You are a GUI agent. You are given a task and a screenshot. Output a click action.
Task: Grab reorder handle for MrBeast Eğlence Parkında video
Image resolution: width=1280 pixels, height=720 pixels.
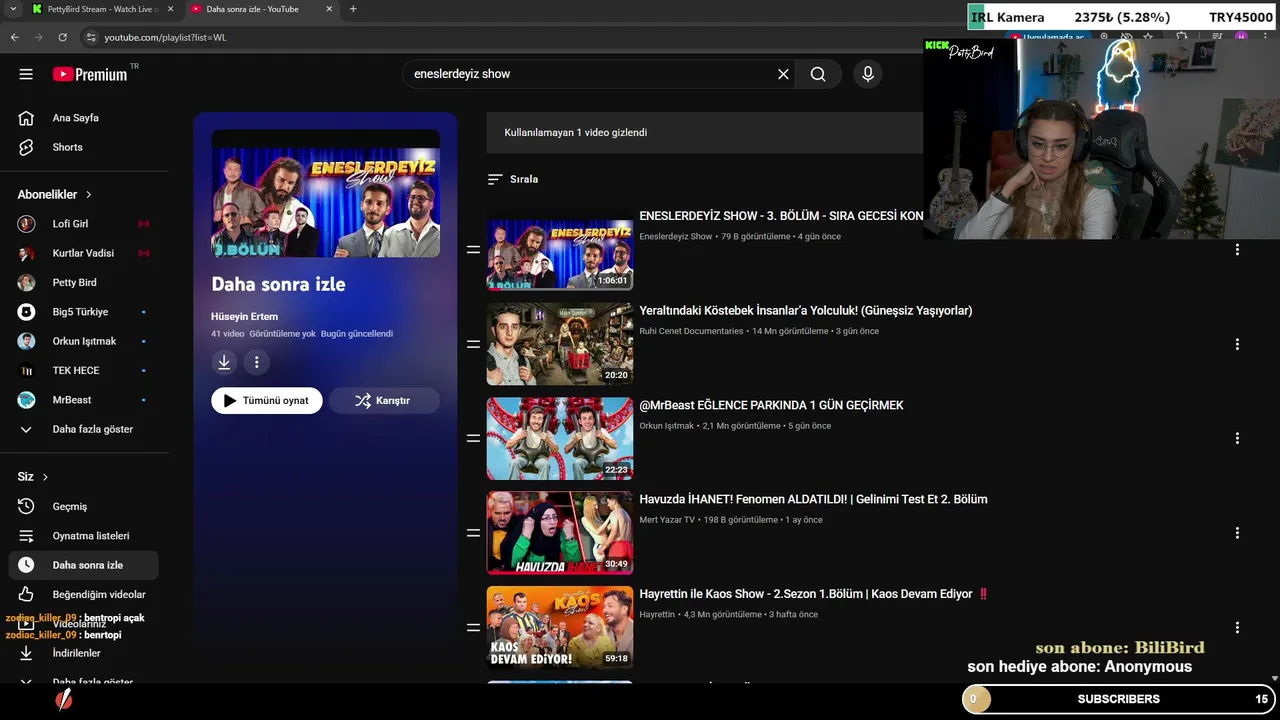pyautogui.click(x=473, y=438)
